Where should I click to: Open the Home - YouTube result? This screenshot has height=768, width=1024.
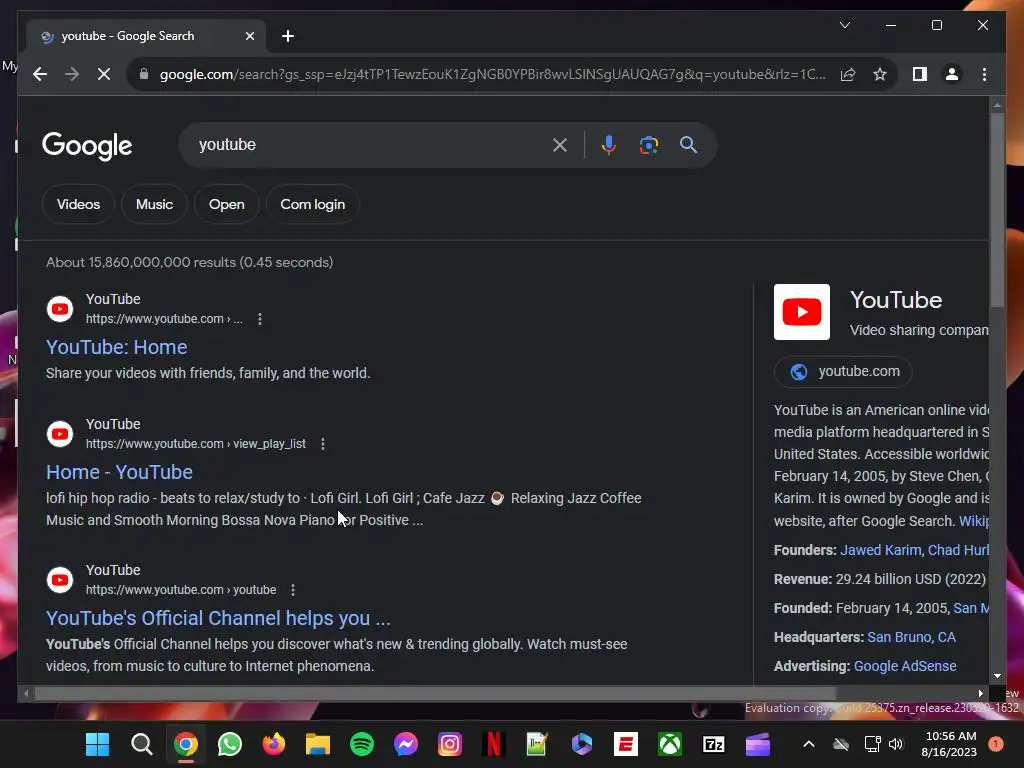[x=120, y=472]
